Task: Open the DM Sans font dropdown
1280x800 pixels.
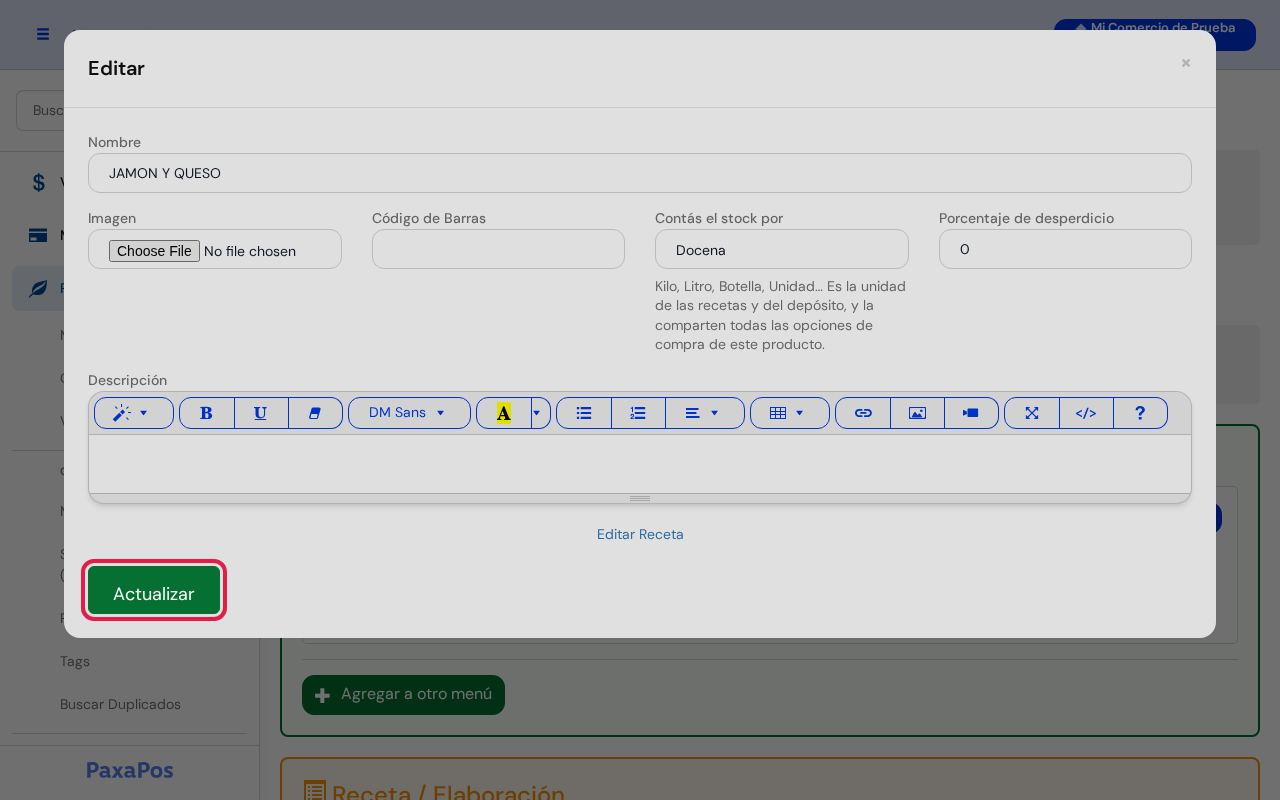Action: (409, 413)
